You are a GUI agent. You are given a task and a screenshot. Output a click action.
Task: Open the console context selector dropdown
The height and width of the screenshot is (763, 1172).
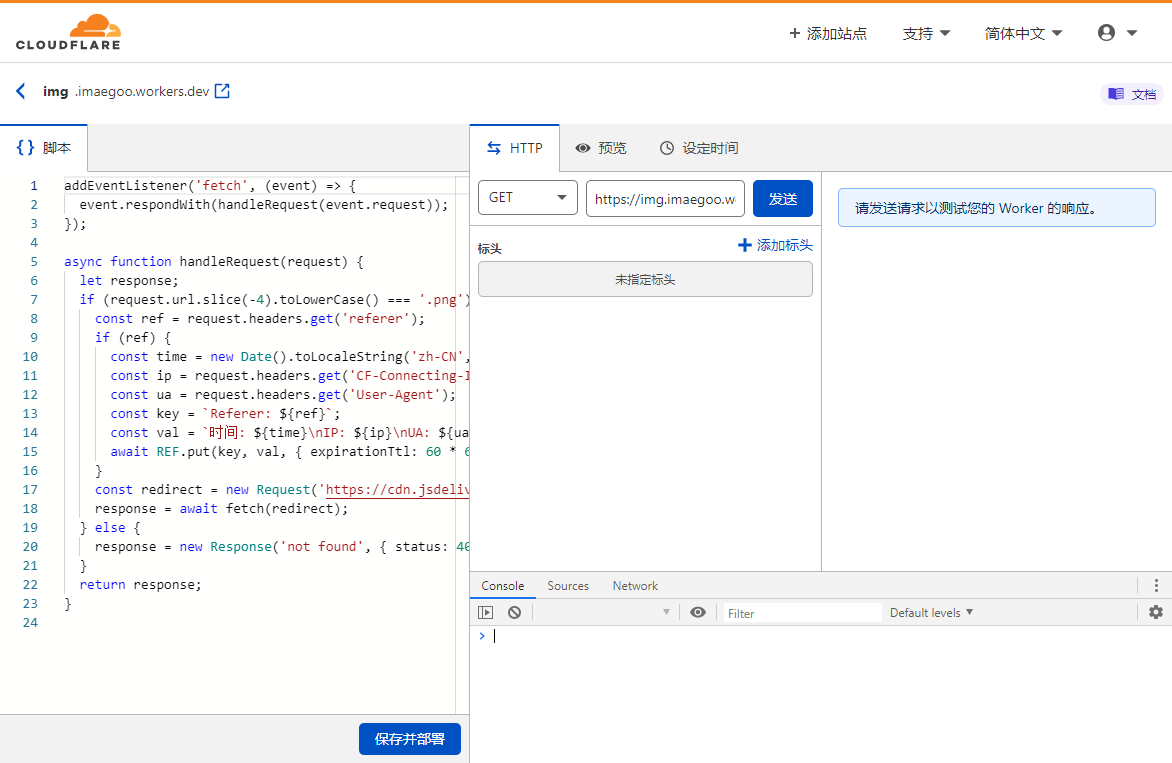click(605, 612)
